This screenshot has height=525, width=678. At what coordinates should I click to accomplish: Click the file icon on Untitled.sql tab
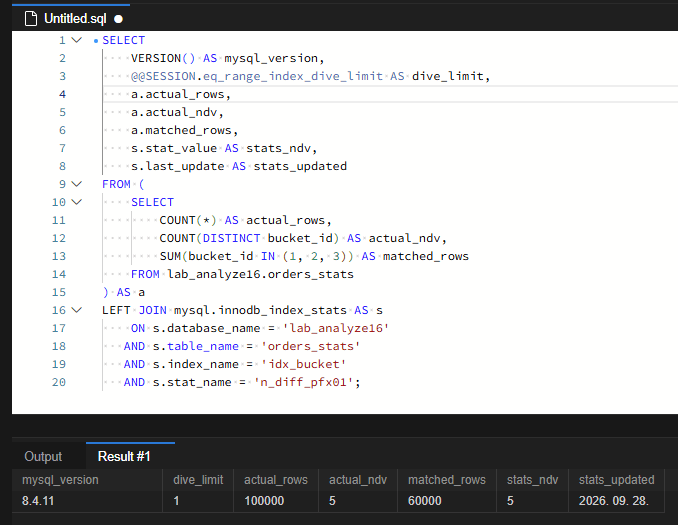pyautogui.click(x=31, y=19)
